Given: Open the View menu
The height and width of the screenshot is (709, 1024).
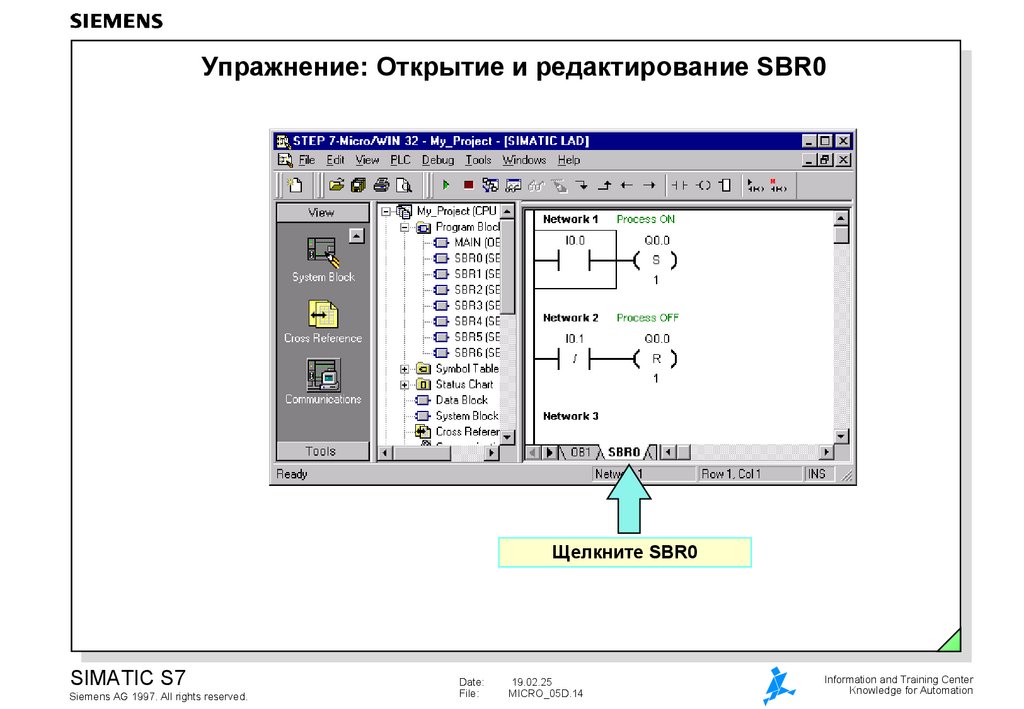Looking at the screenshot, I should click(367, 160).
